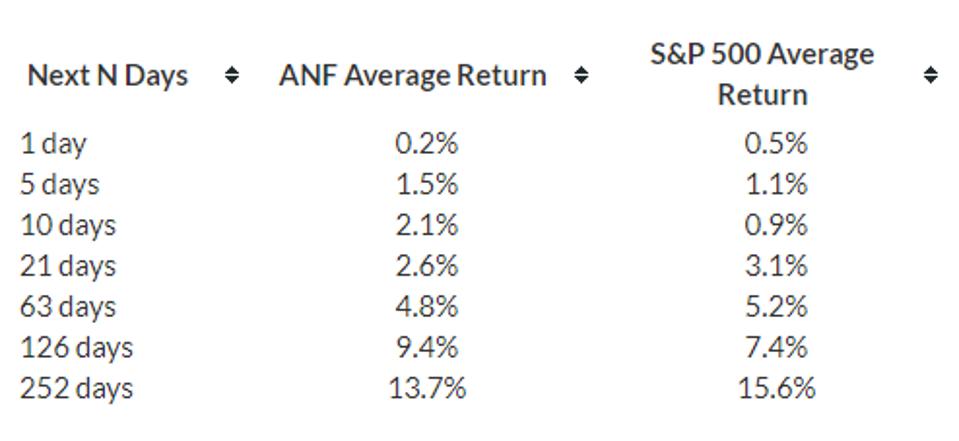Click the ANF return value 4.8%
Viewport: 959px width, 441px height.
(427, 307)
